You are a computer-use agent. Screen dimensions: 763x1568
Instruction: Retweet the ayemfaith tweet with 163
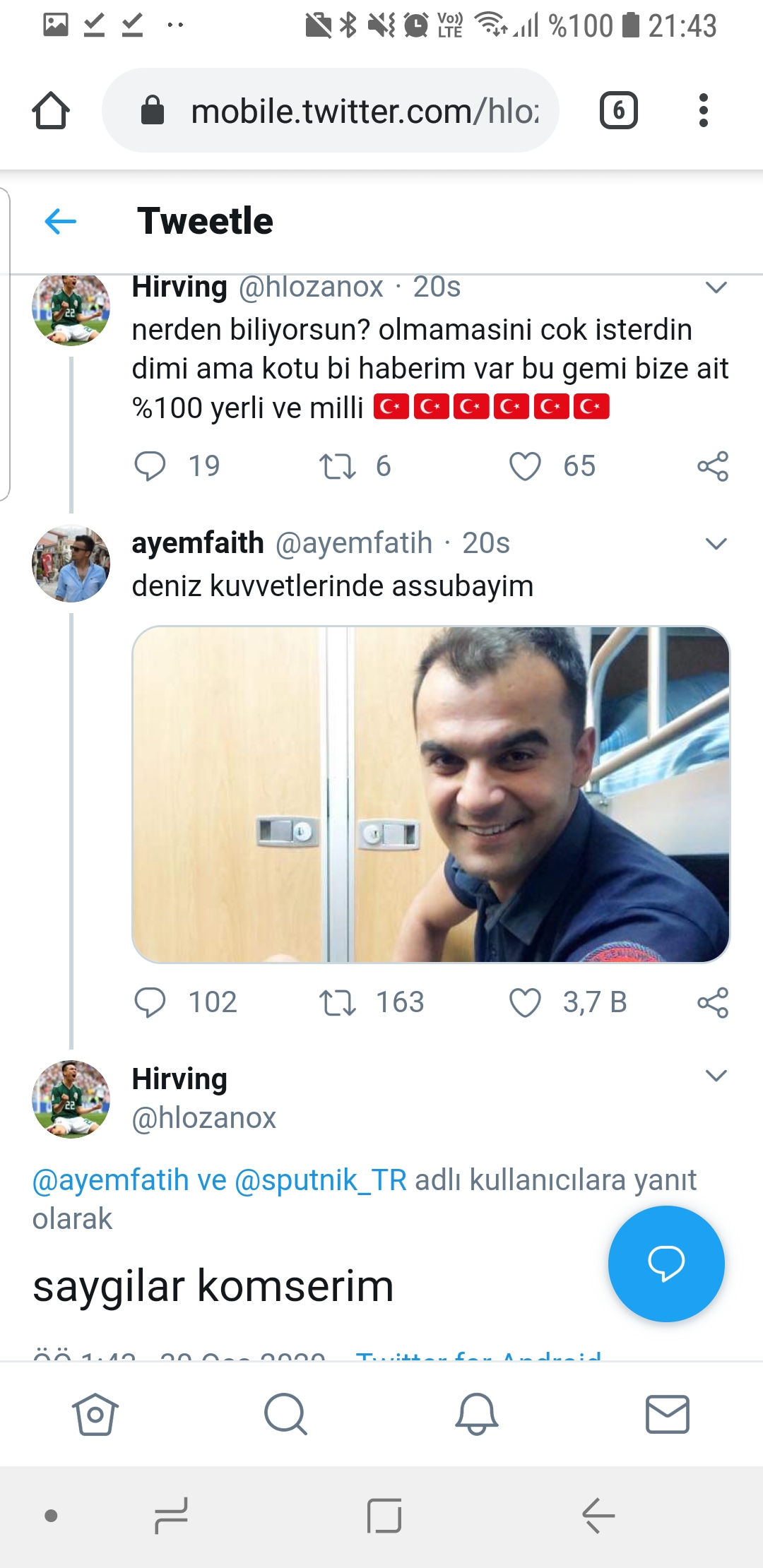pos(338,1003)
